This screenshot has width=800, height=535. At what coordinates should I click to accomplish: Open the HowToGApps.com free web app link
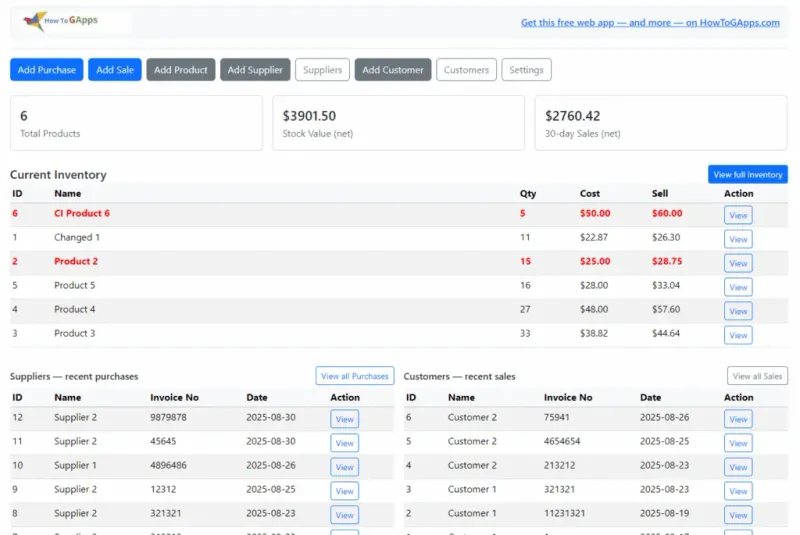[x=650, y=22]
